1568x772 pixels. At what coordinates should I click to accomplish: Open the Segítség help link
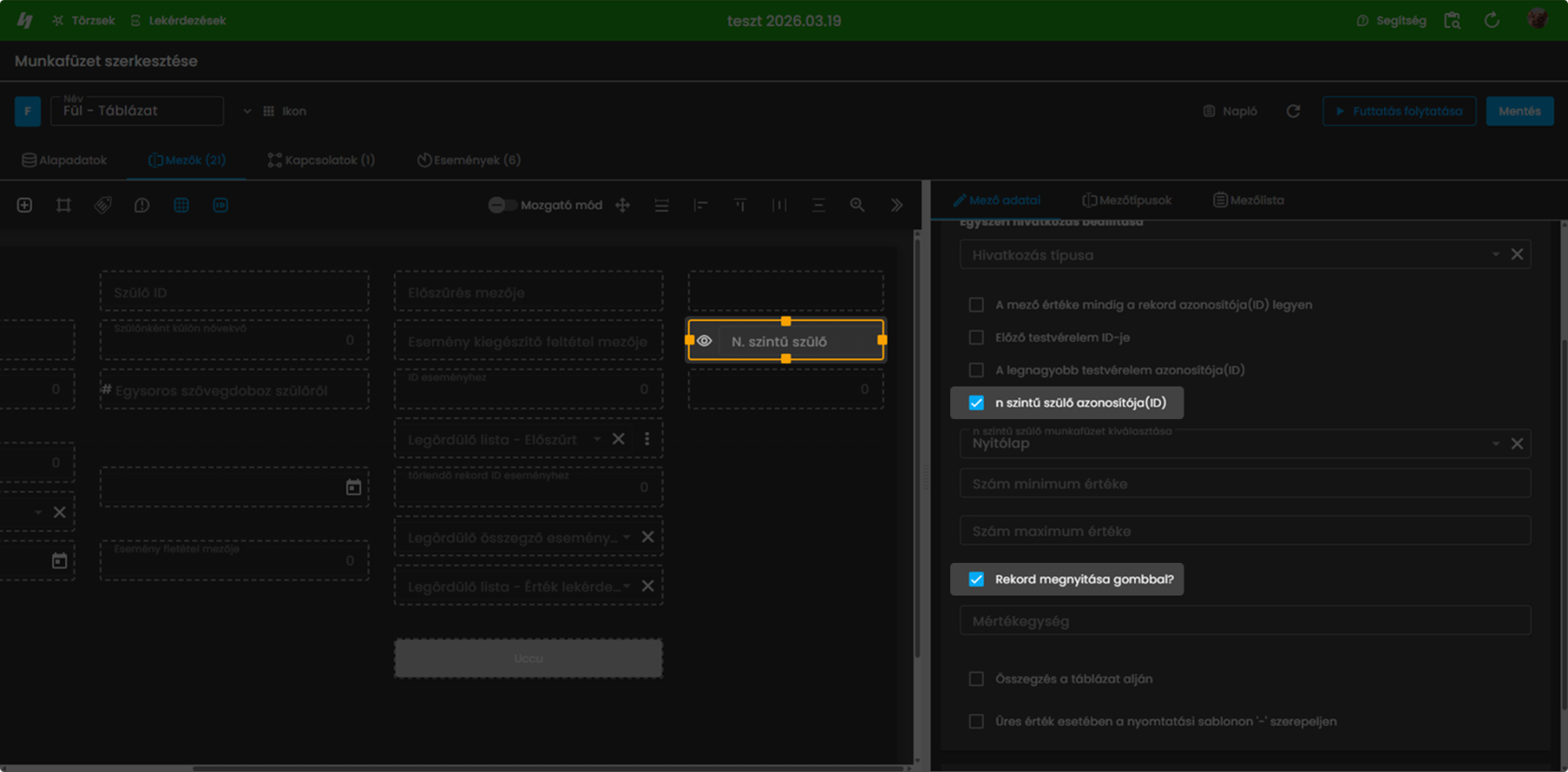click(x=1391, y=20)
